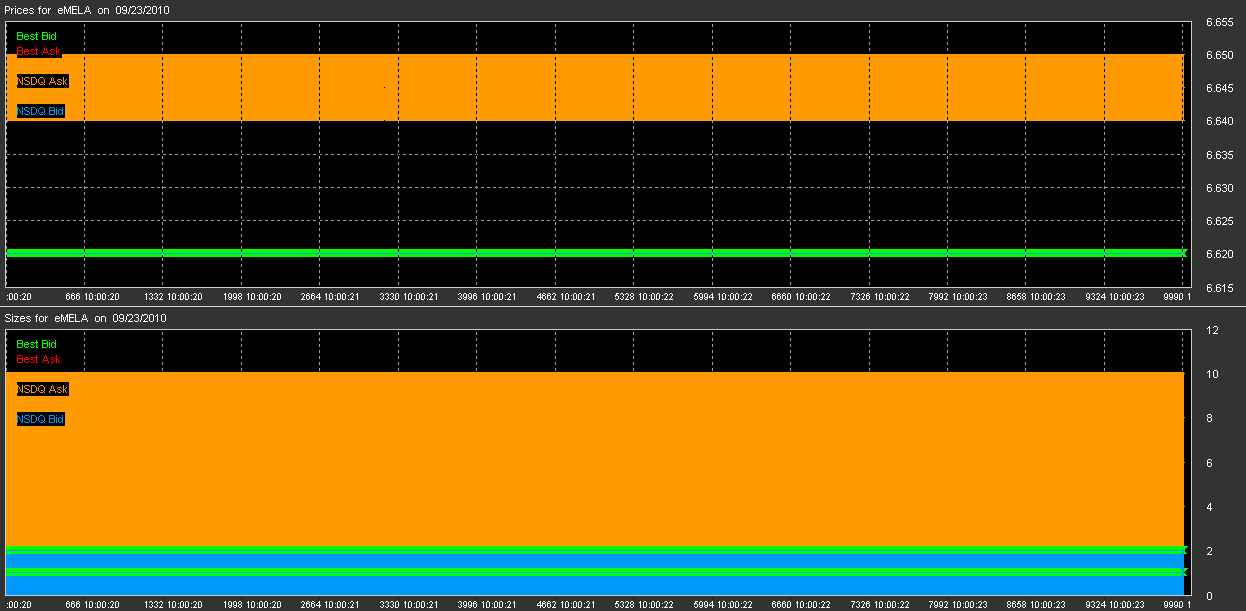Click the 12 label on Sizes axis
The width and height of the screenshot is (1246, 611).
(x=1211, y=330)
